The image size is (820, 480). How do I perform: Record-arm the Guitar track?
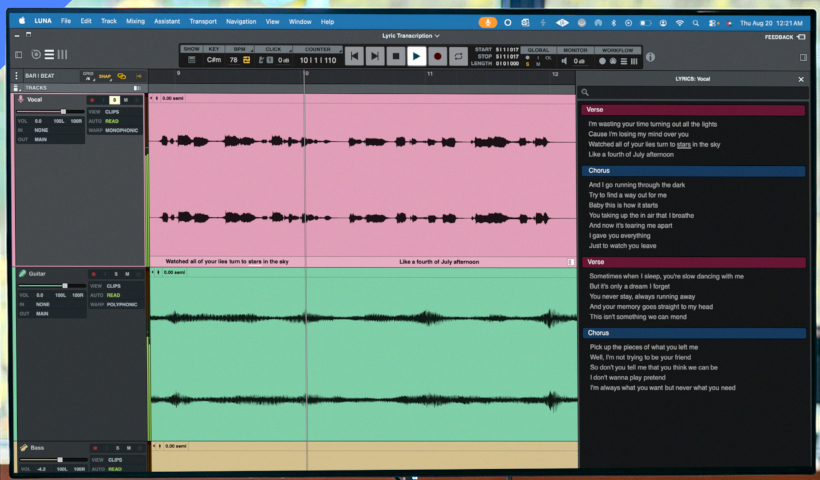(94, 274)
